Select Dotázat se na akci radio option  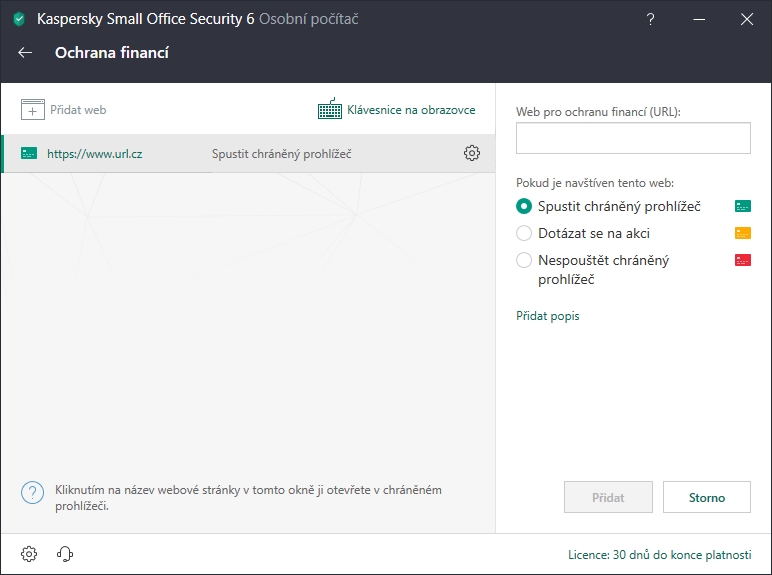(x=524, y=233)
